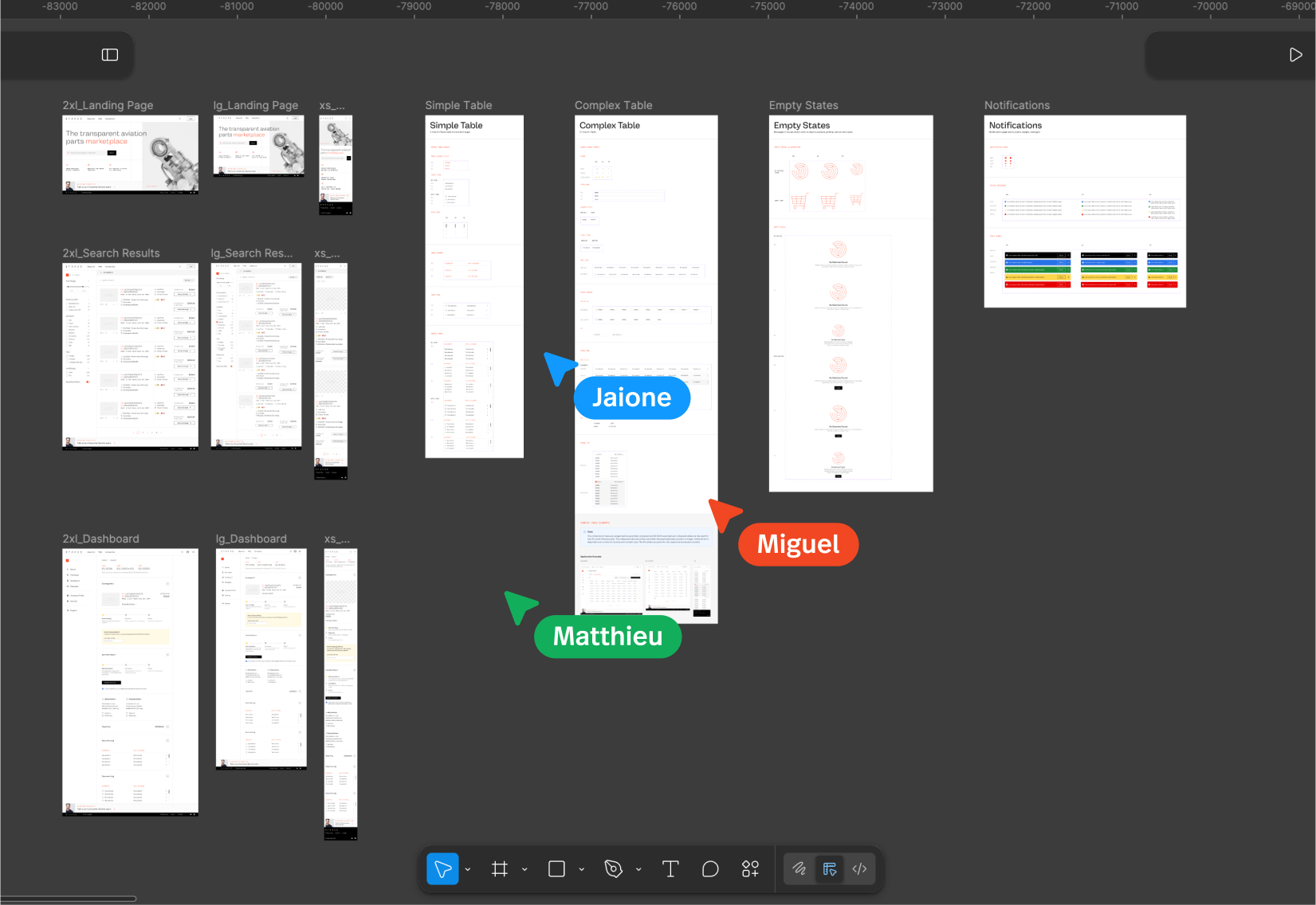Open the Actions and resources menu
The width and height of the screenshot is (1316, 905).
pyautogui.click(x=750, y=869)
